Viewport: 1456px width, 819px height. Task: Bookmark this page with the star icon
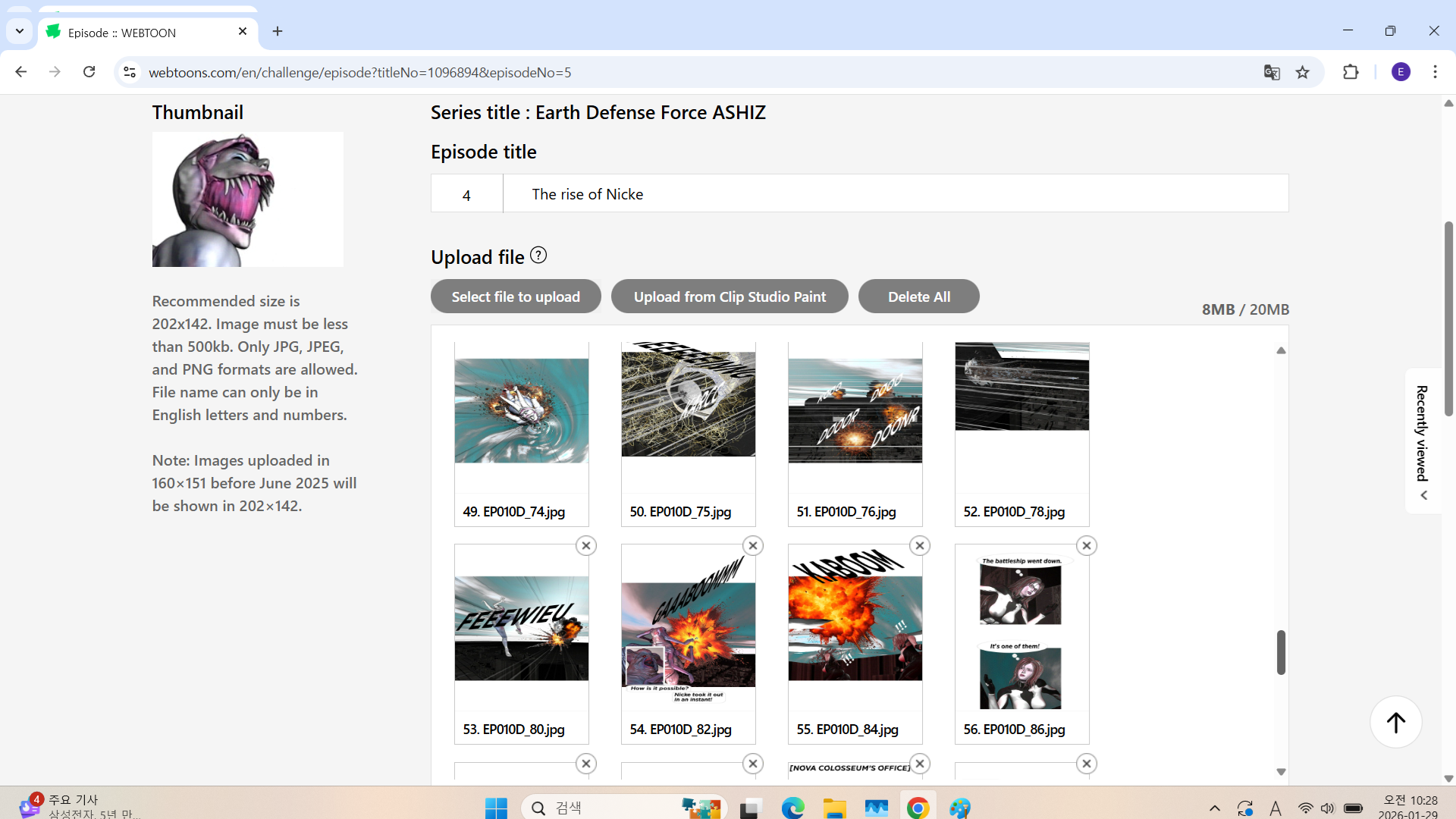(1303, 73)
